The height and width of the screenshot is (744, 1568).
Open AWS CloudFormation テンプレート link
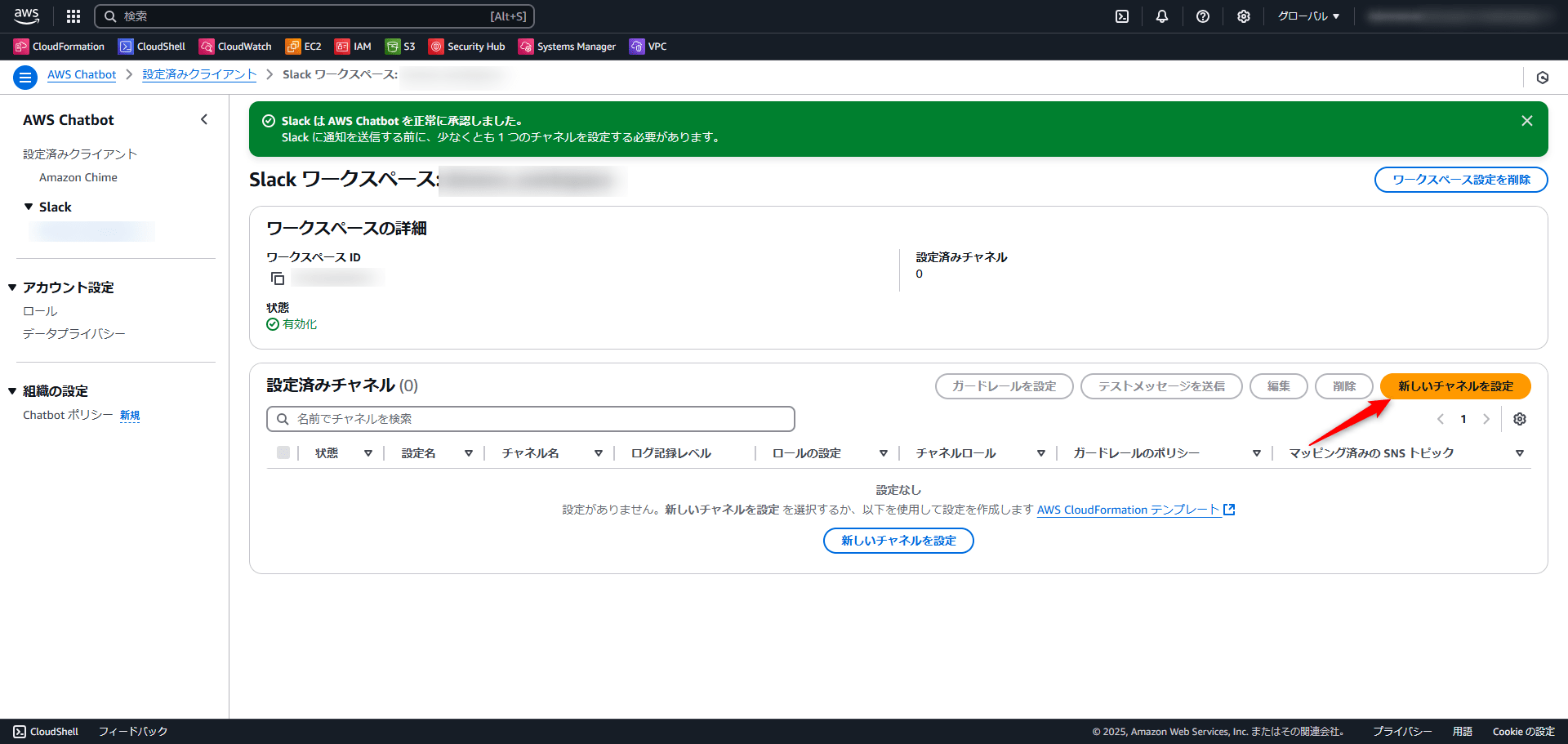pos(1136,510)
